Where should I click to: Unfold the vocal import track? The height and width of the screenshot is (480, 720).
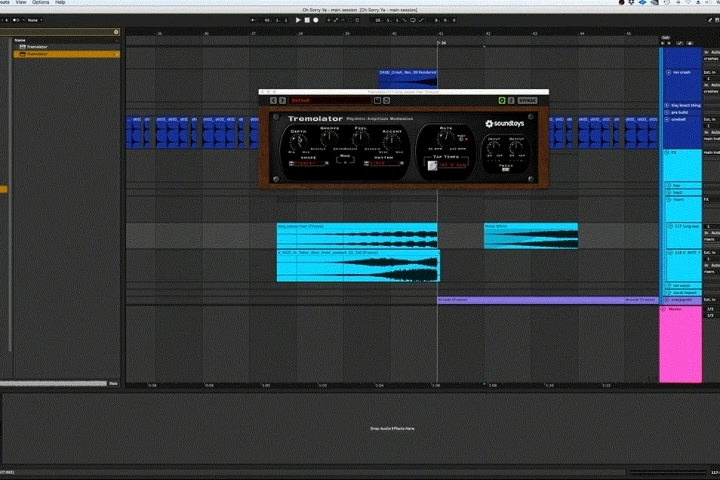tap(669, 293)
